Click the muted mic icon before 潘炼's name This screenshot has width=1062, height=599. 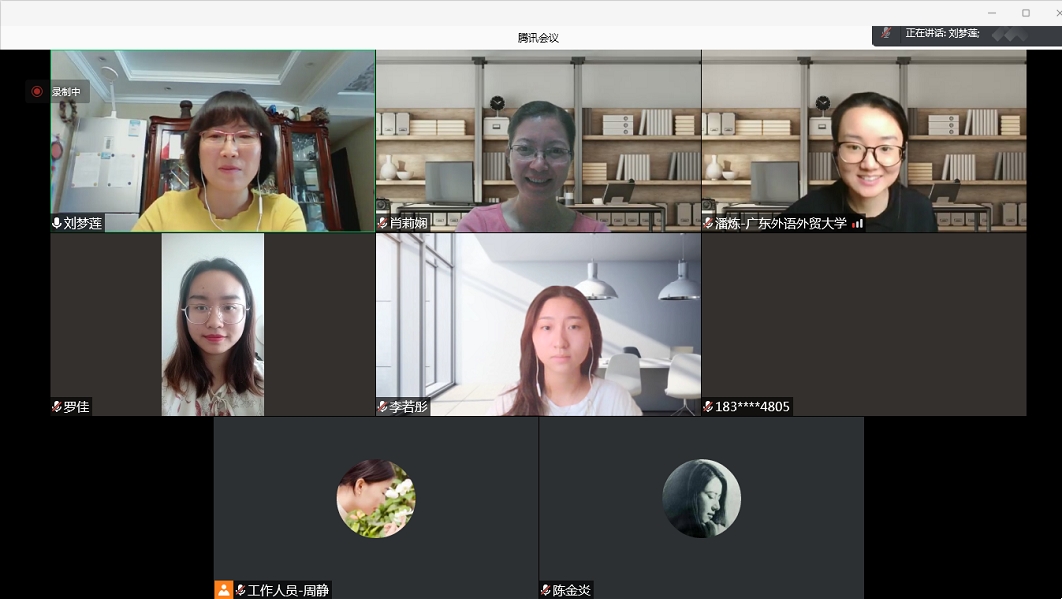tap(708, 223)
